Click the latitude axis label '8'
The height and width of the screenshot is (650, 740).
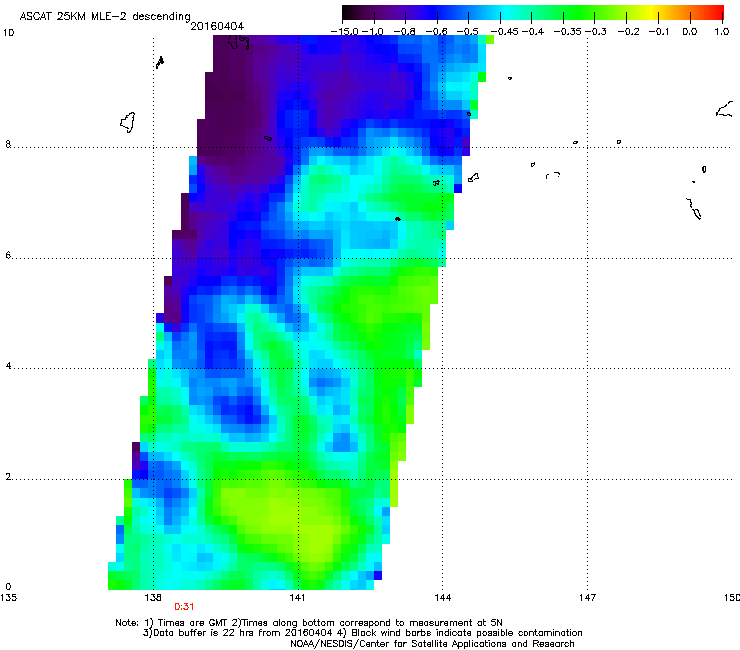click(8, 144)
